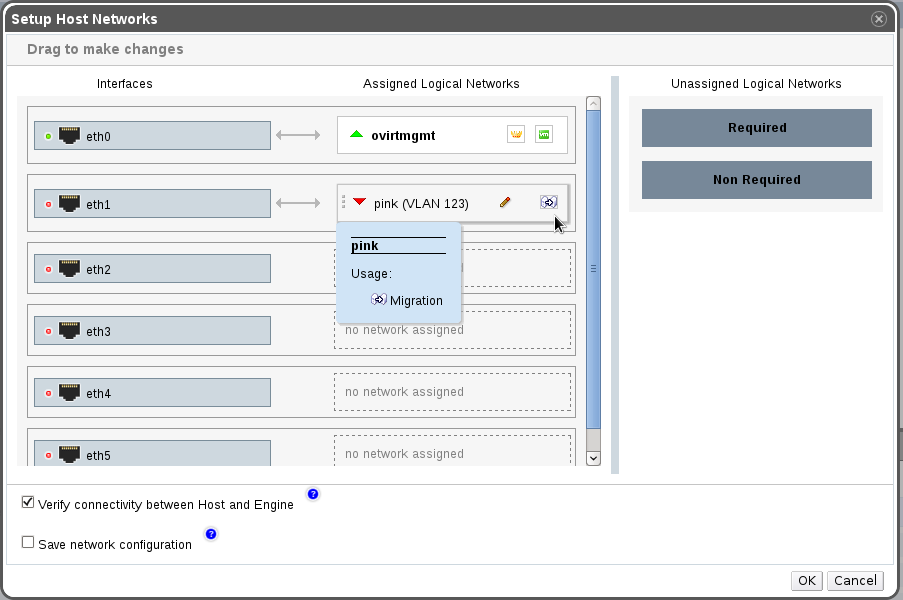Expand the Non Required networks section

click(756, 180)
